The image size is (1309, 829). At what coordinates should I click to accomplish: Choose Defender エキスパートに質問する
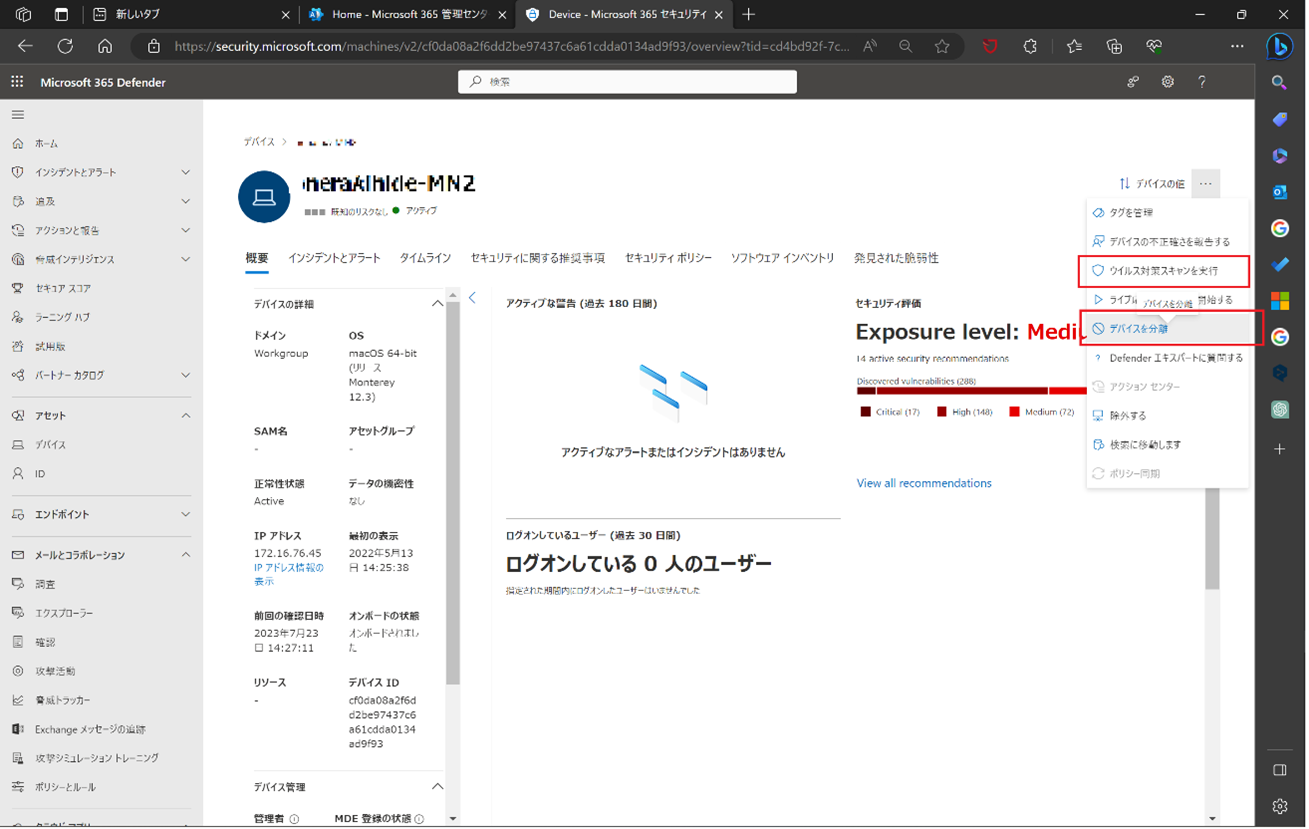tap(1167, 358)
